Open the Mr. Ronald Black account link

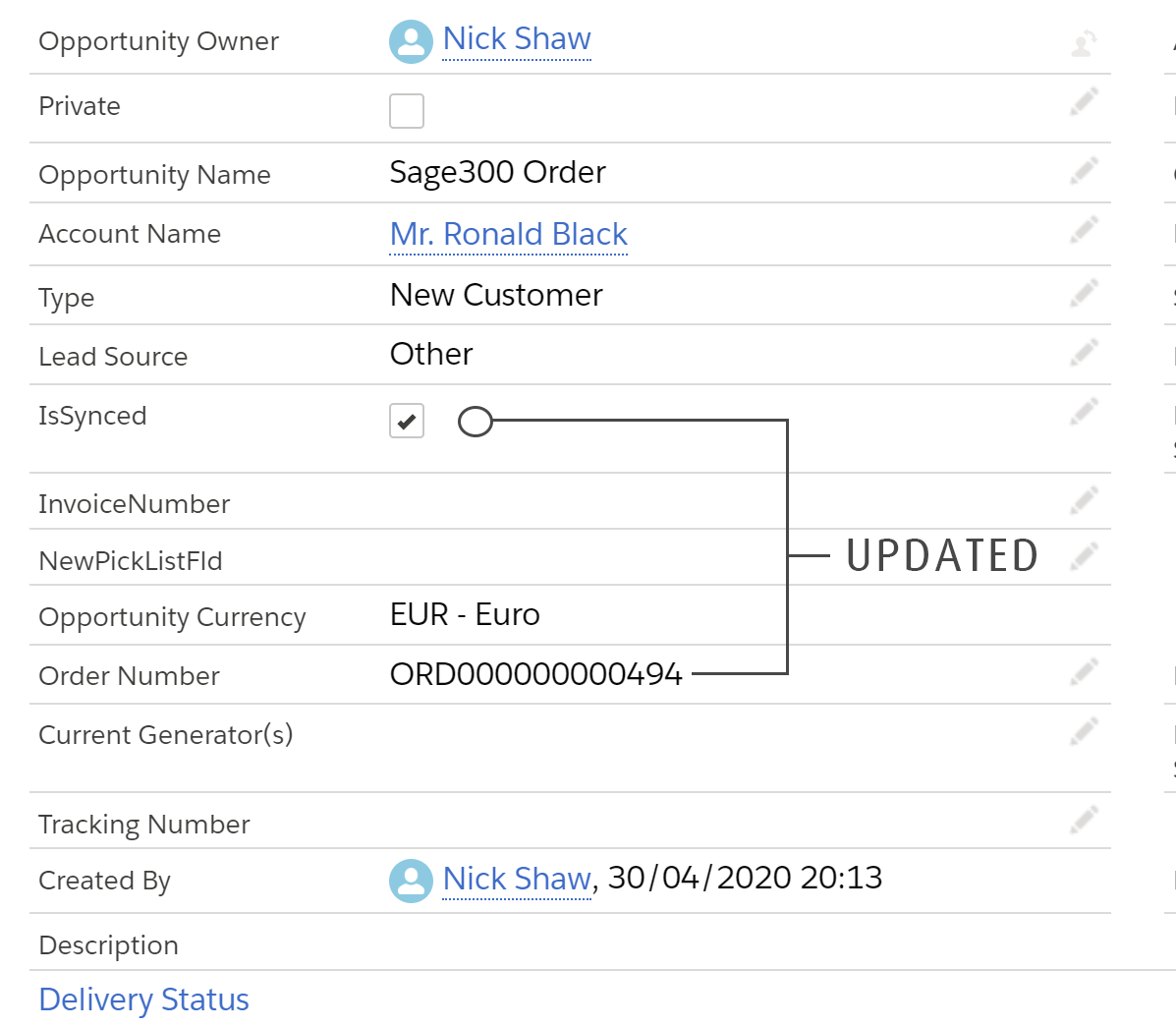[509, 234]
